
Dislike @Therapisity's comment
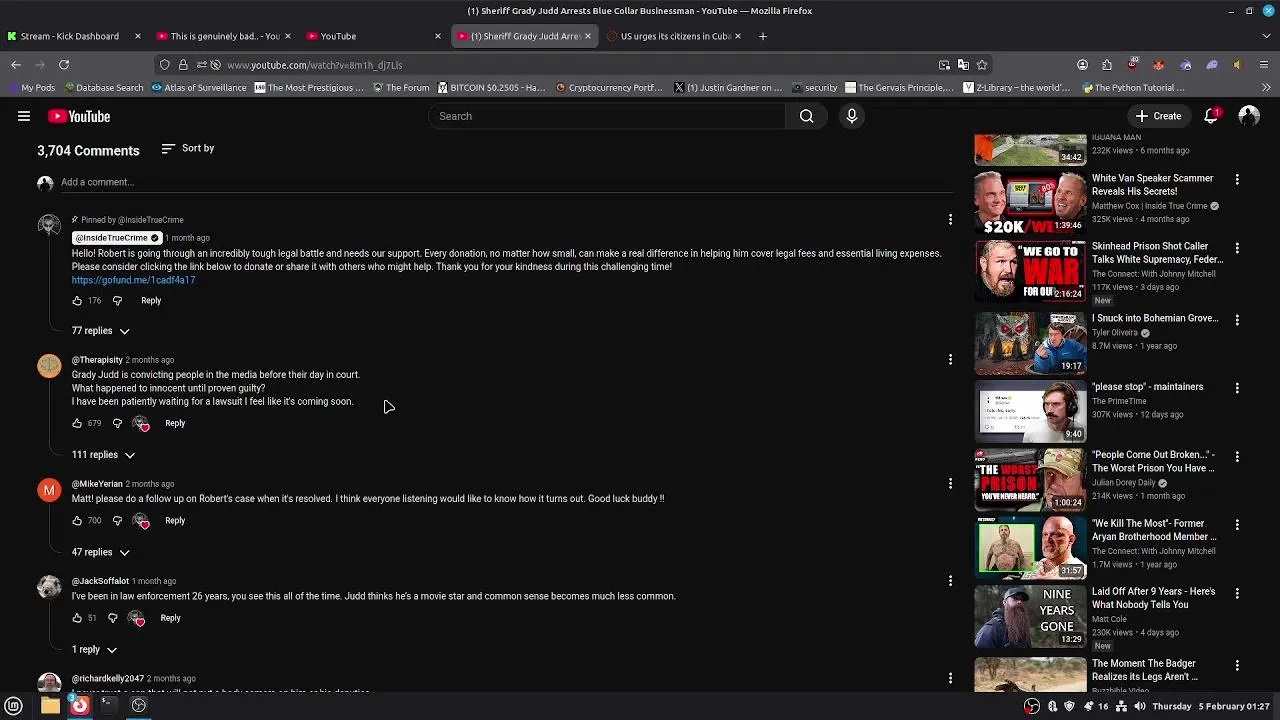point(117,423)
